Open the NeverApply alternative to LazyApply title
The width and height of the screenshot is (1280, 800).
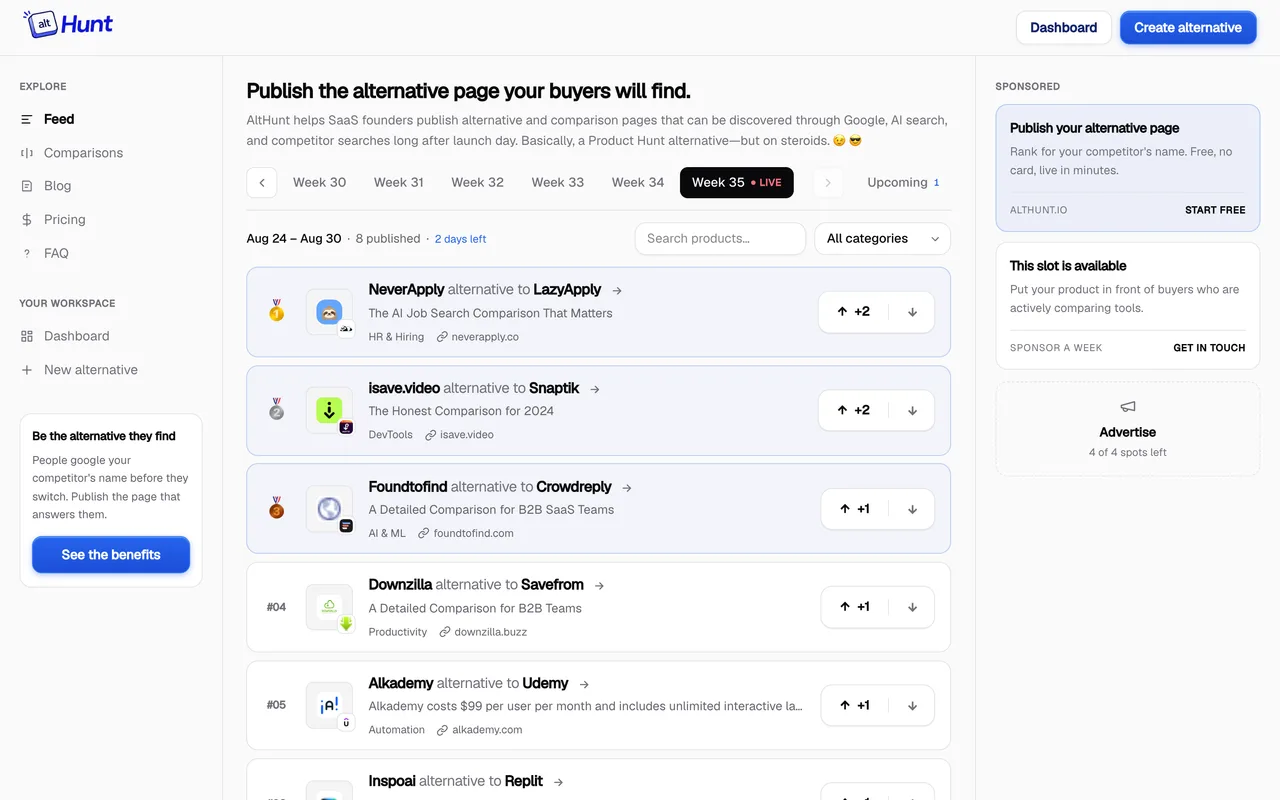click(485, 290)
